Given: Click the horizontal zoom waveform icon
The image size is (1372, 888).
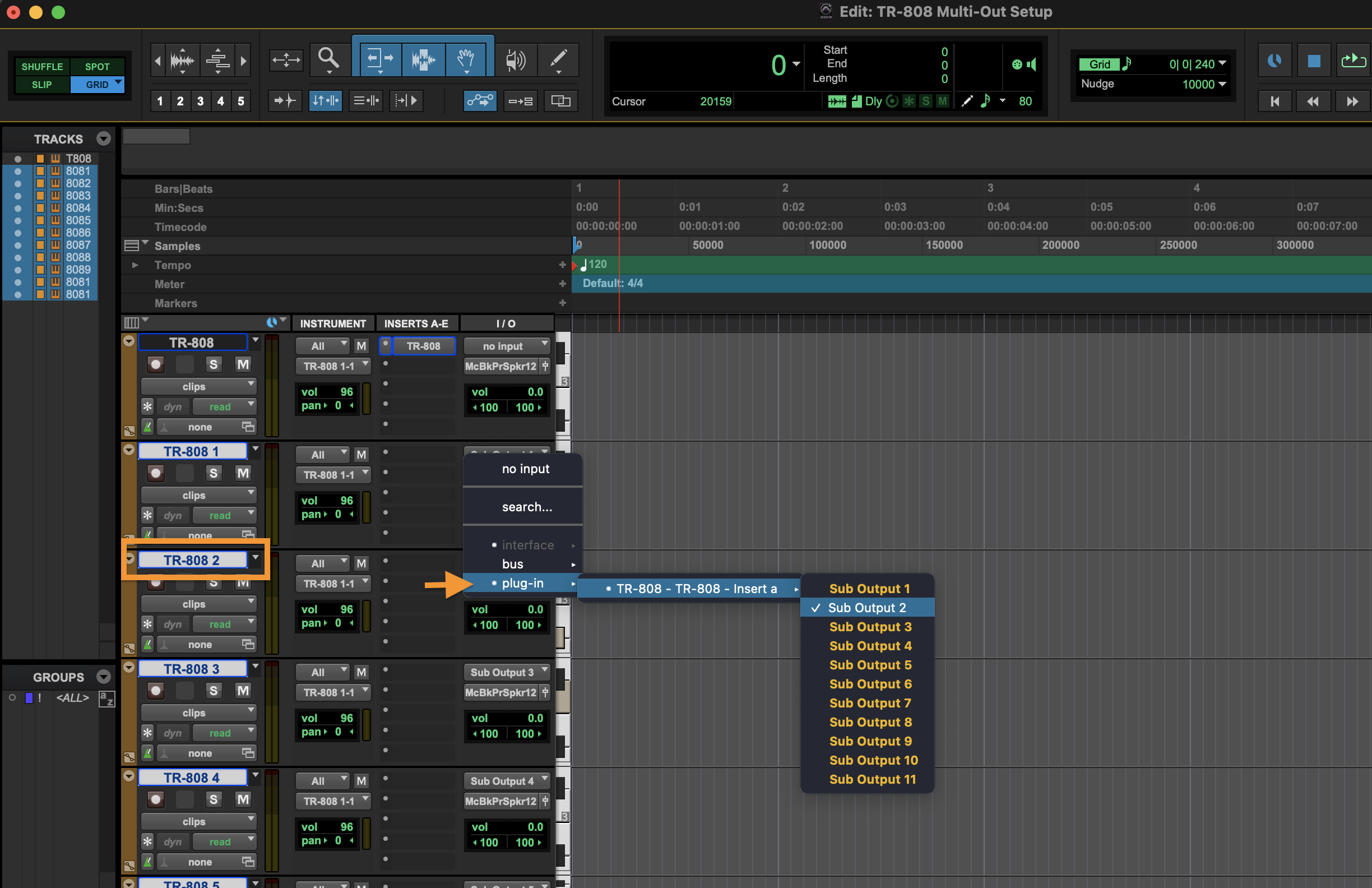Looking at the screenshot, I should [x=182, y=60].
